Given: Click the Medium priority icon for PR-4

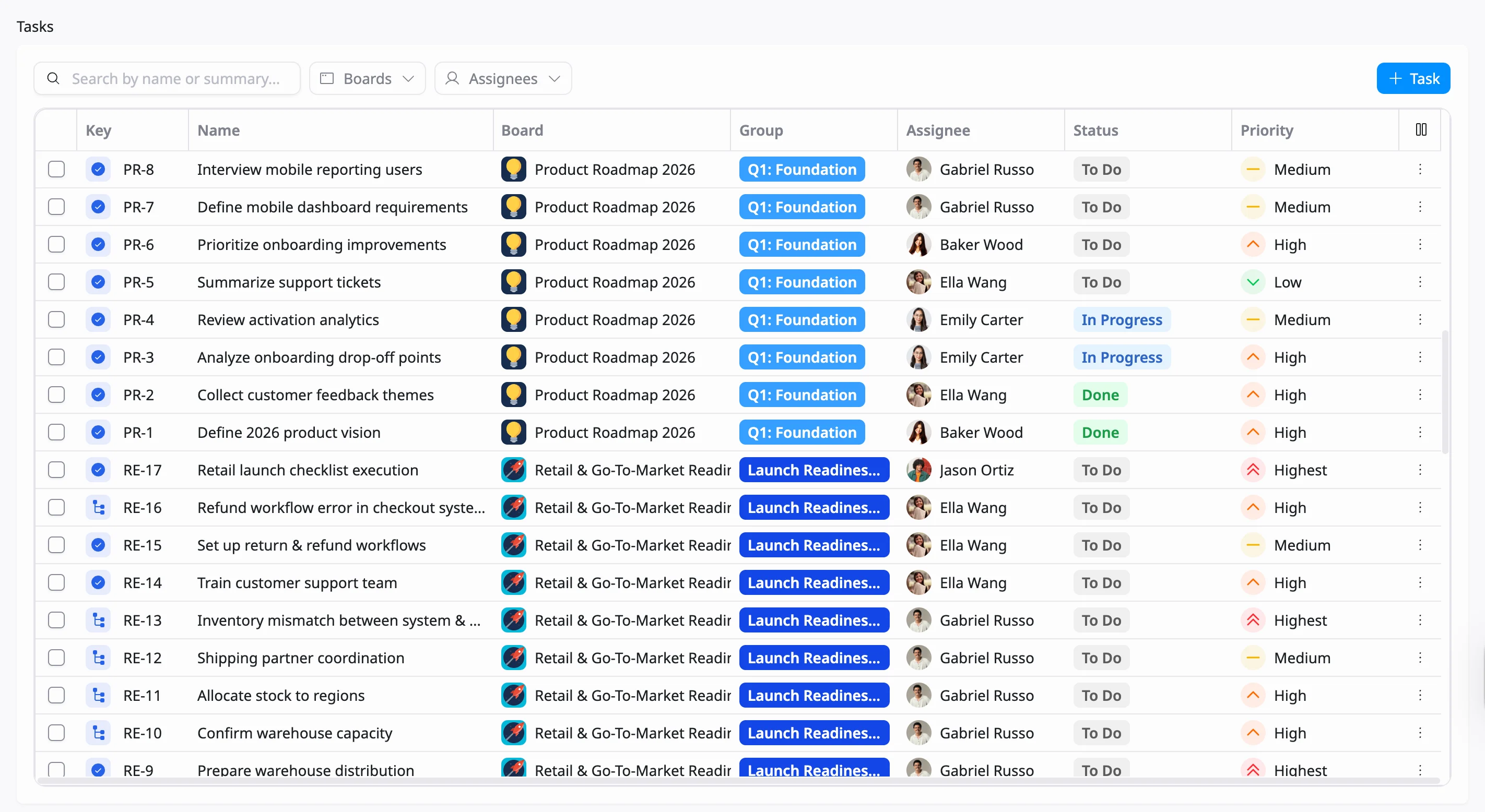Looking at the screenshot, I should (1253, 319).
